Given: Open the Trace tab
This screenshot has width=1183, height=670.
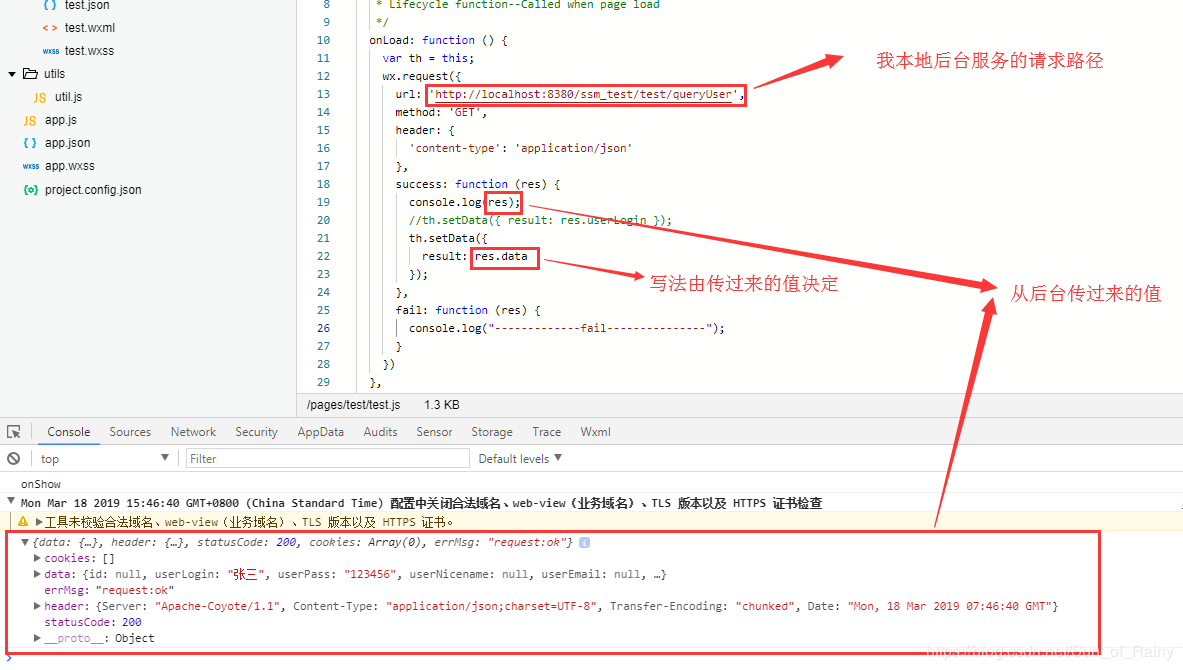Looking at the screenshot, I should (x=546, y=432).
